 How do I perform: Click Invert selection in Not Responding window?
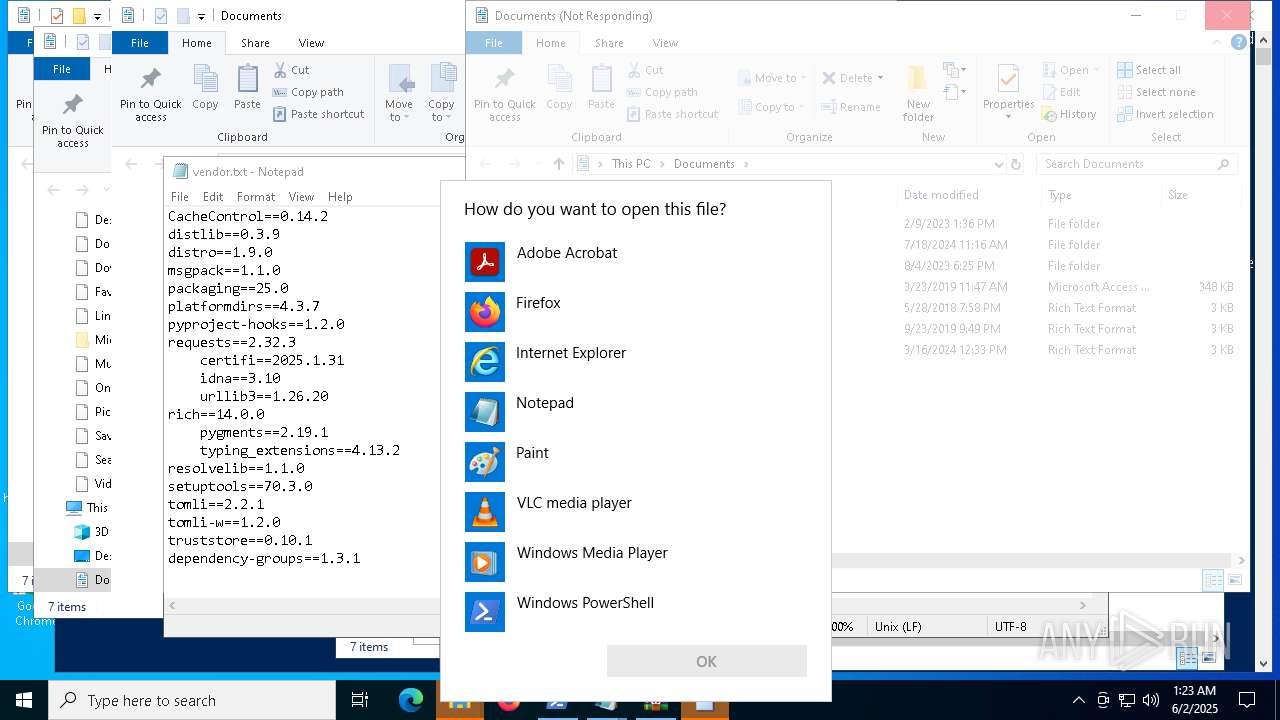1165,114
